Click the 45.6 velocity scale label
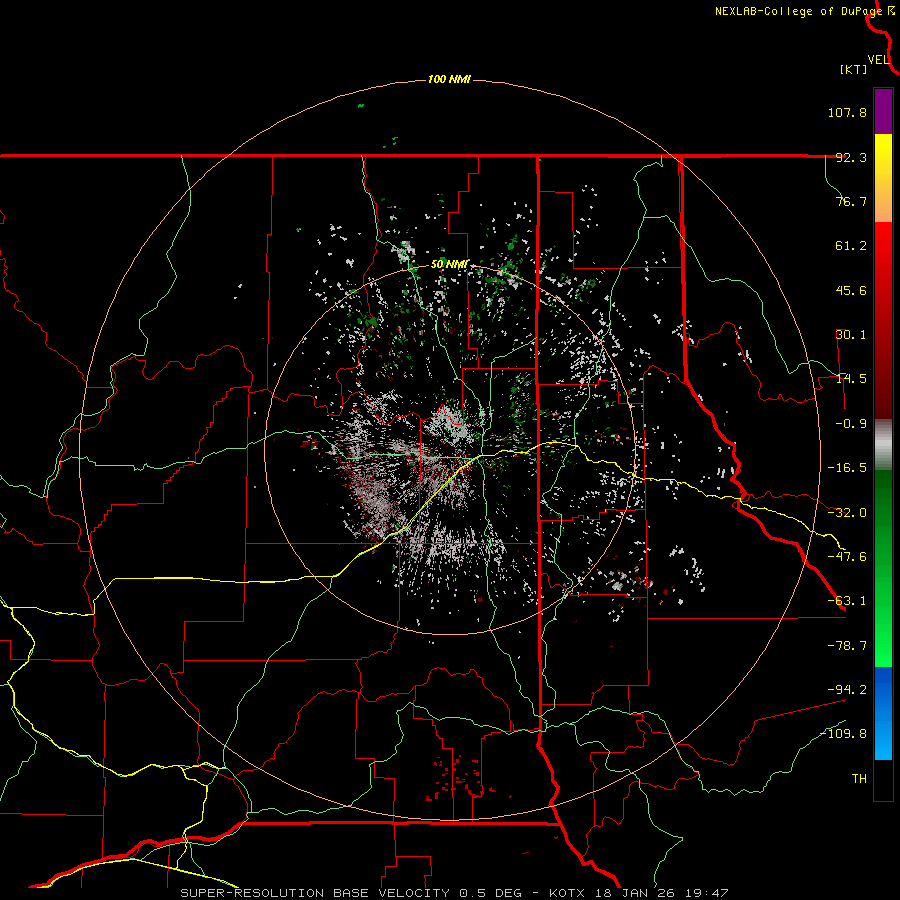The width and height of the screenshot is (900, 900). (x=851, y=290)
